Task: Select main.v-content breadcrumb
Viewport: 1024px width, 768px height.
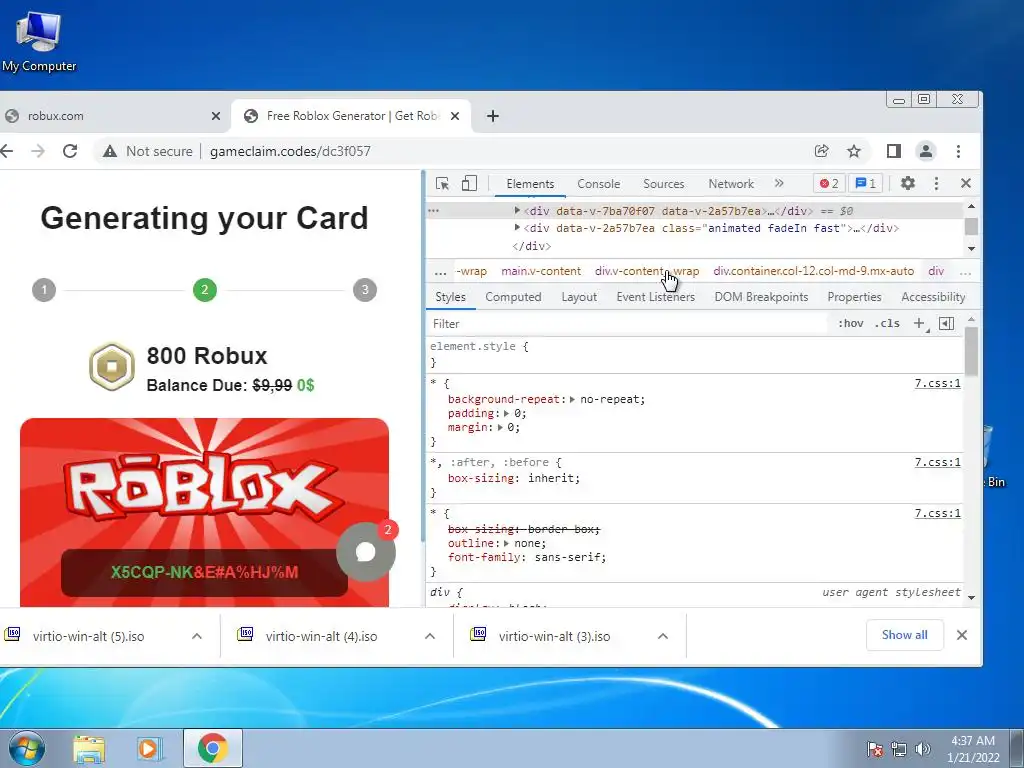Action: (541, 271)
